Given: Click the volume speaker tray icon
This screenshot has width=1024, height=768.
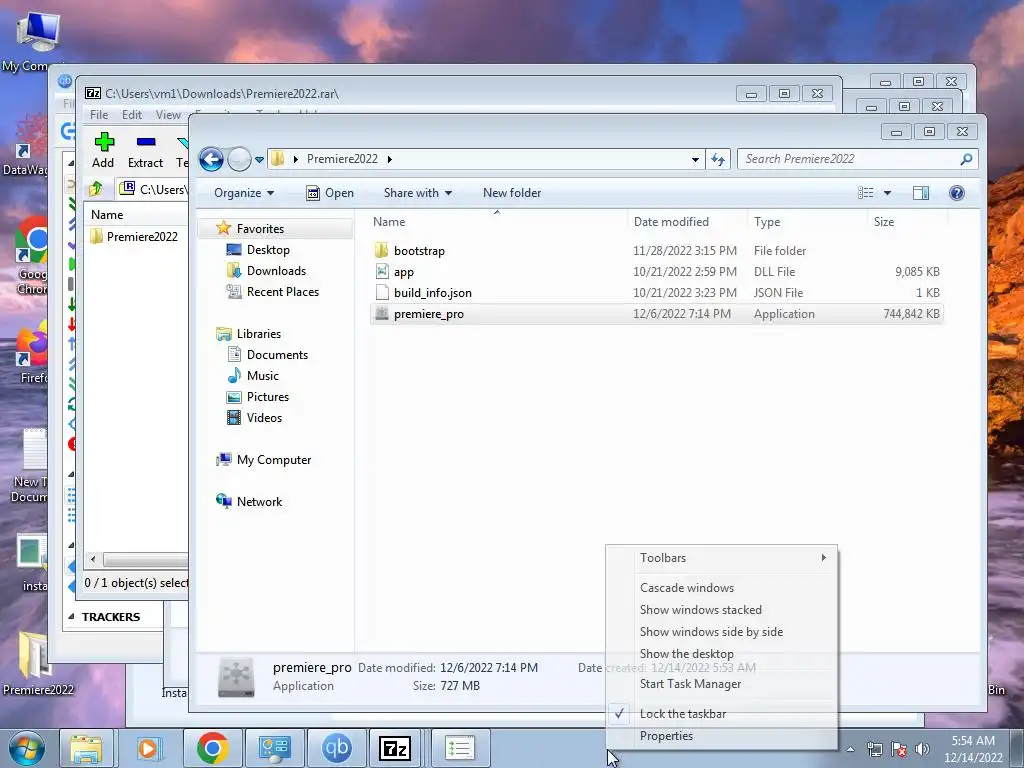Looking at the screenshot, I should coord(922,749).
